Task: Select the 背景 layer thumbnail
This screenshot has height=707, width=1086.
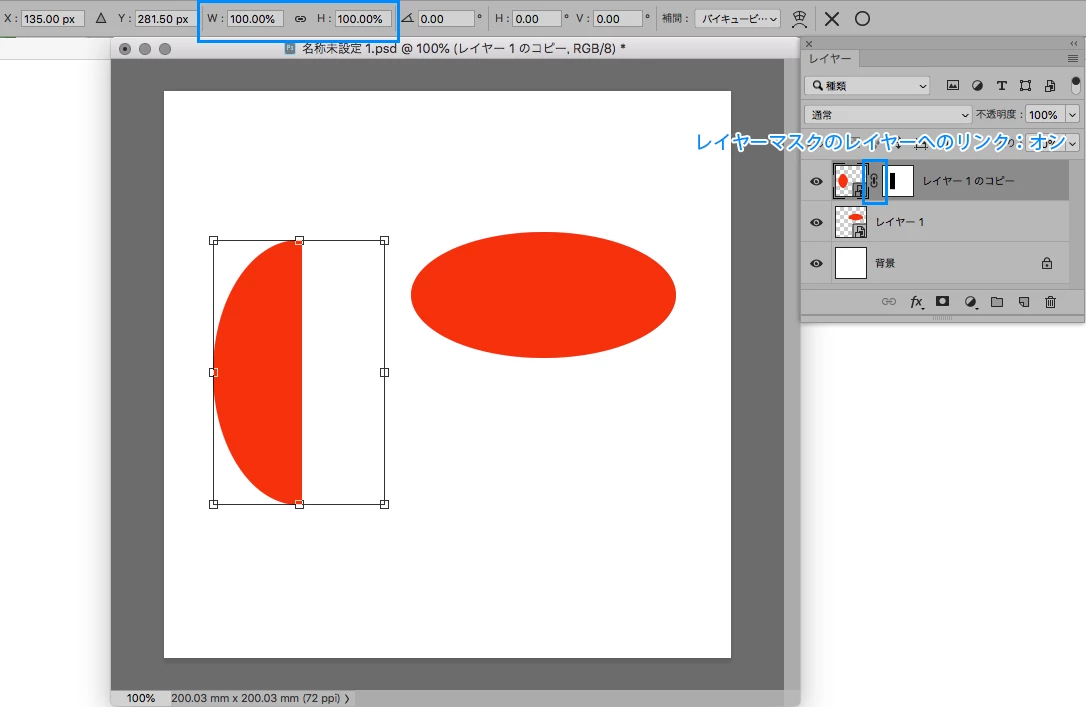Action: [851, 263]
